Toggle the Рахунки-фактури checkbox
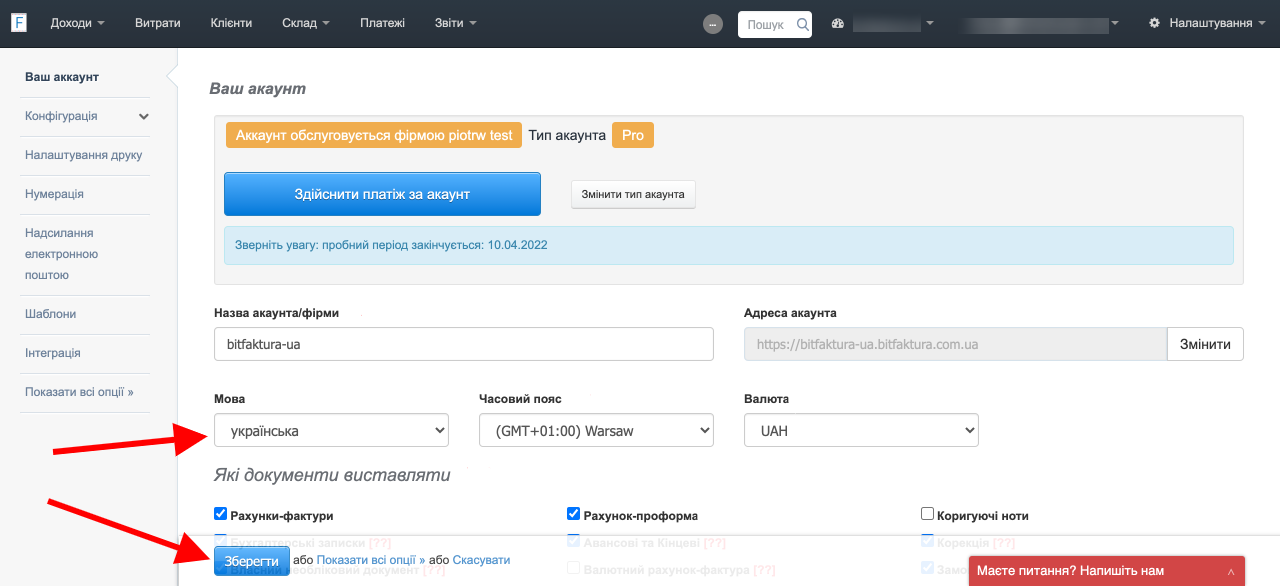 [x=221, y=515]
